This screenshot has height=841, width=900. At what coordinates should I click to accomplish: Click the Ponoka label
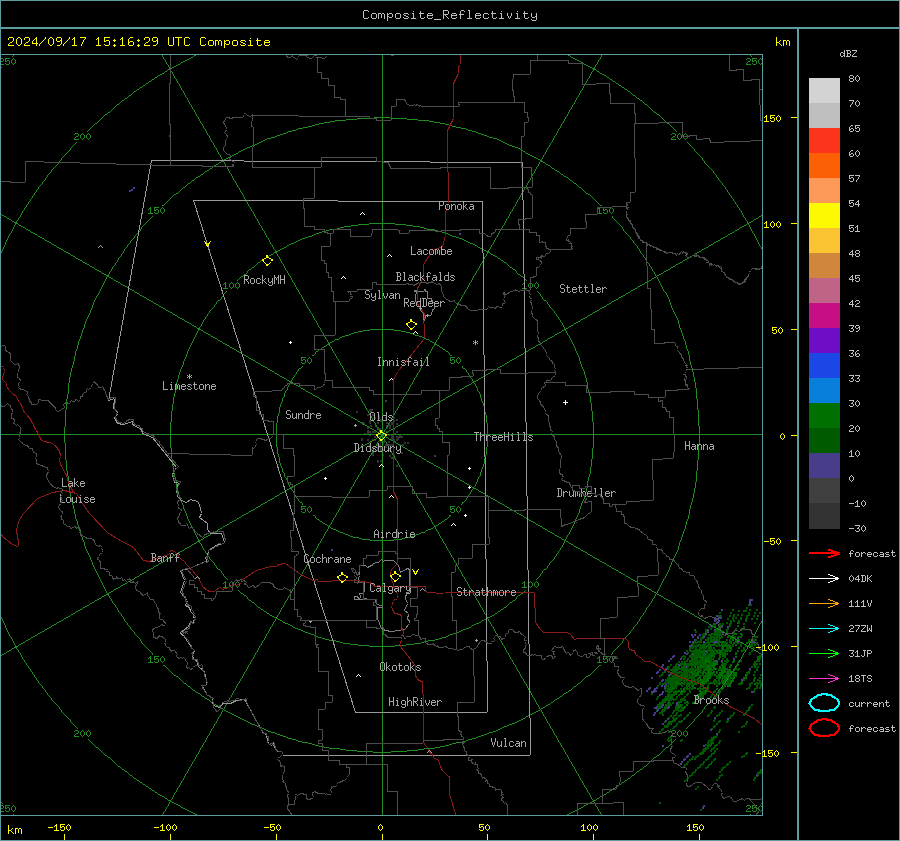[x=456, y=206]
